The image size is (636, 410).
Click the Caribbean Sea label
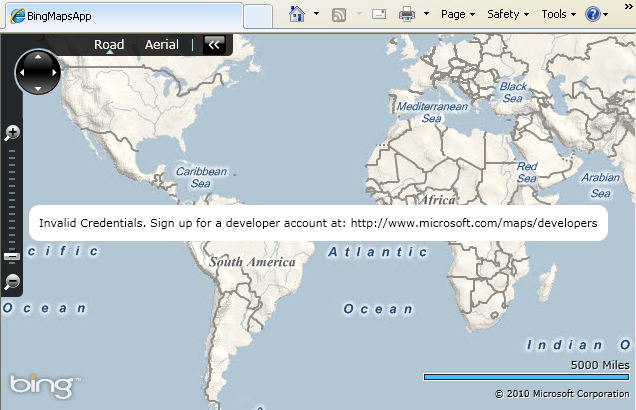click(201, 177)
